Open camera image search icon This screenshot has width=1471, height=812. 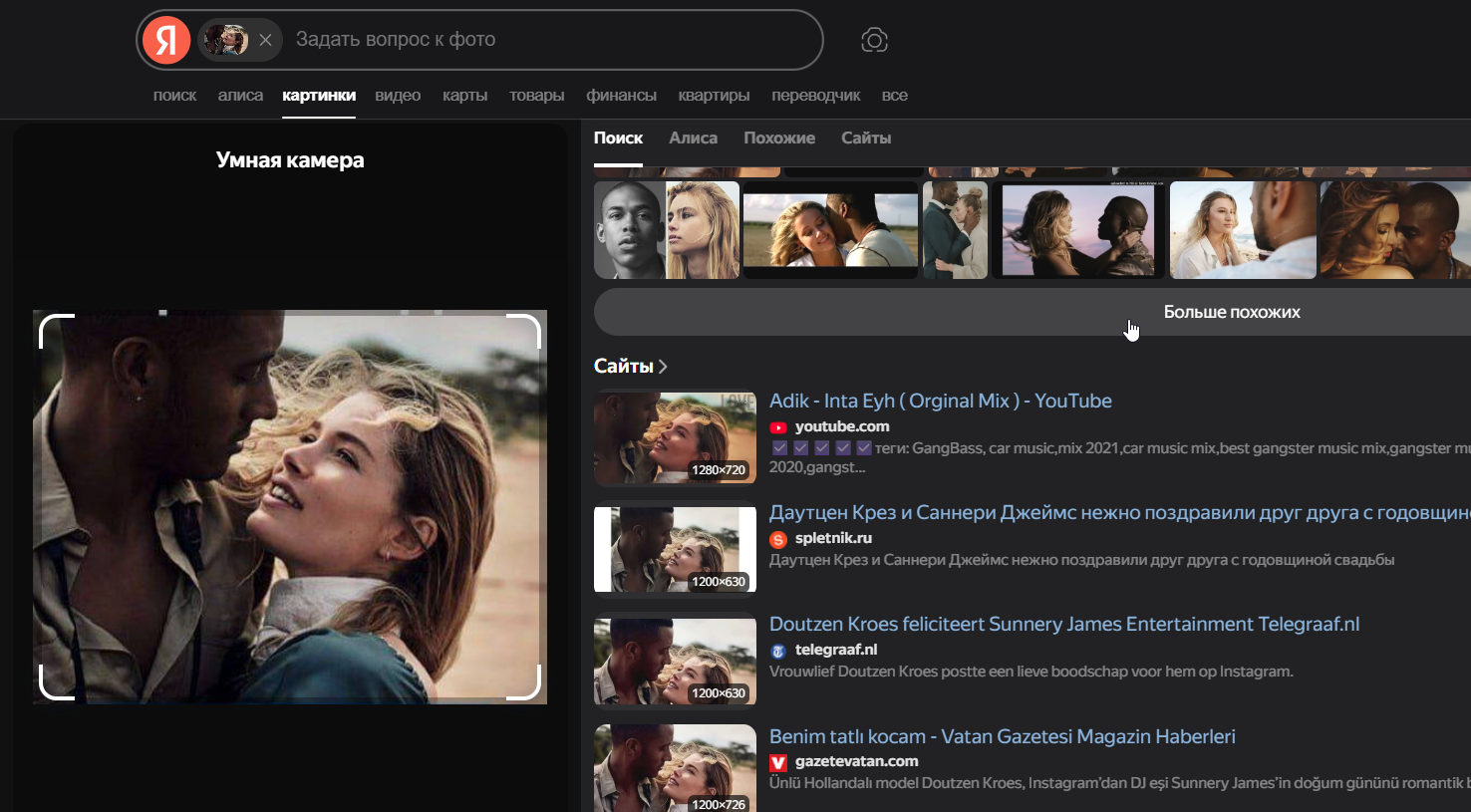click(x=874, y=40)
